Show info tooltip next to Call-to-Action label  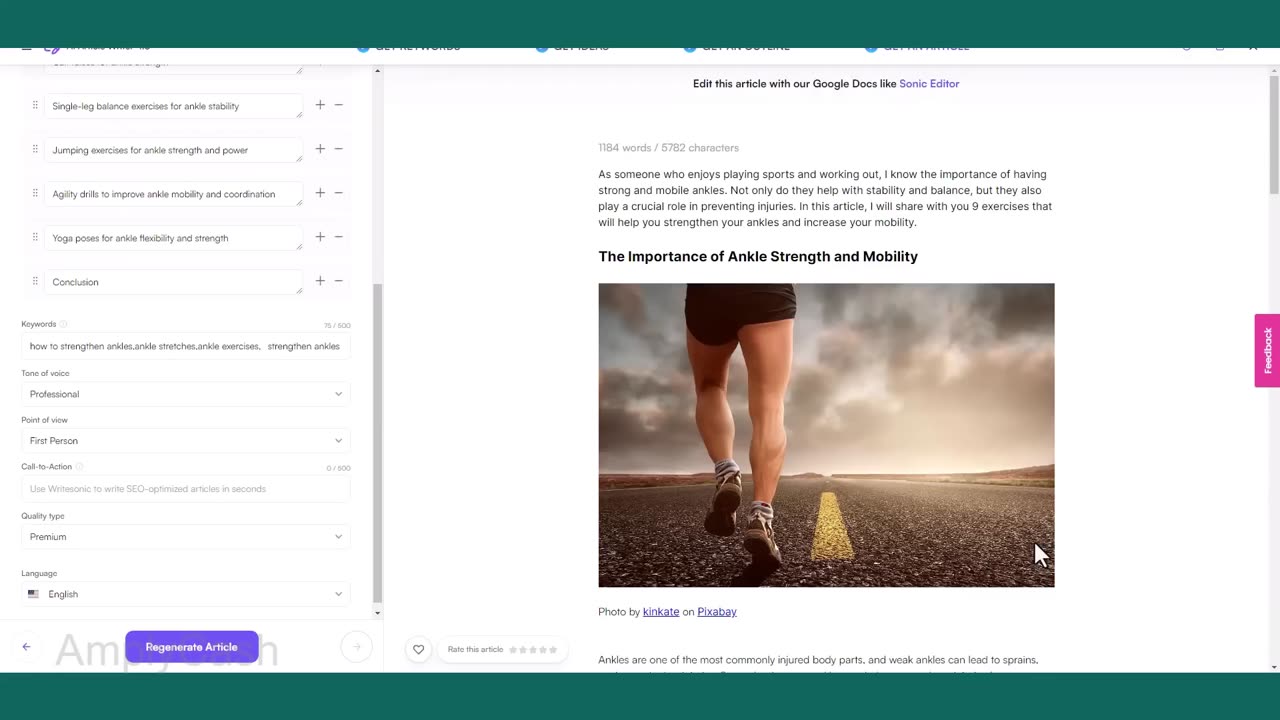tap(79, 467)
